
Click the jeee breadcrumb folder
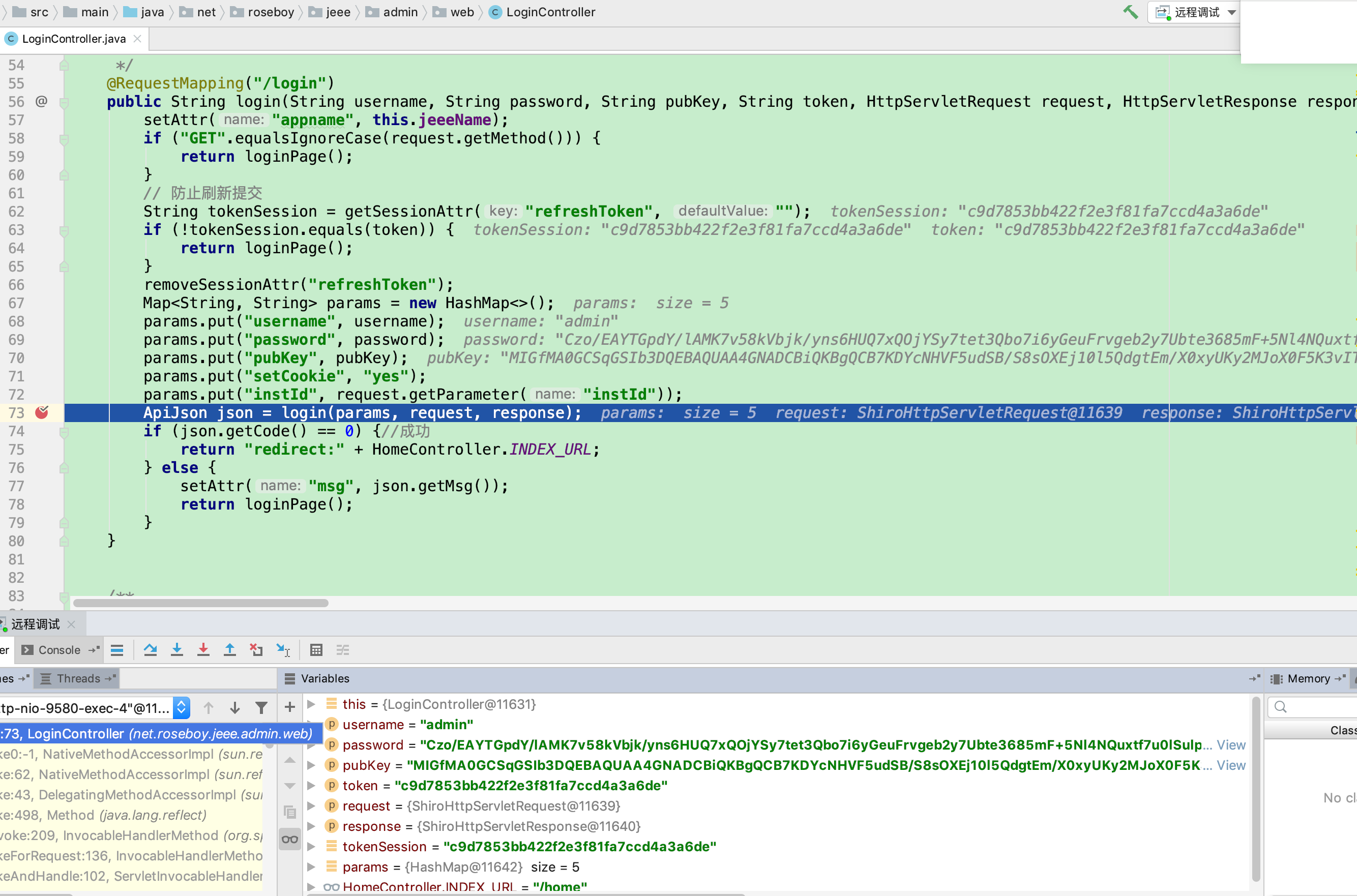330,12
